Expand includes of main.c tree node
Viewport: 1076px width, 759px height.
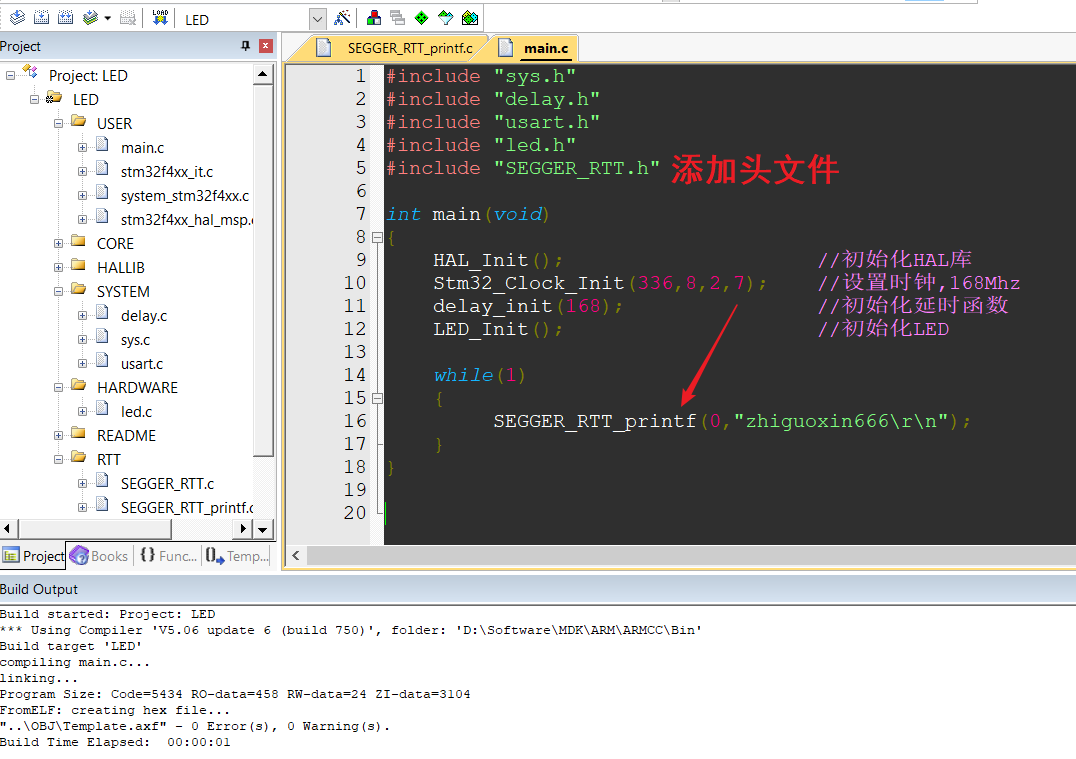82,148
